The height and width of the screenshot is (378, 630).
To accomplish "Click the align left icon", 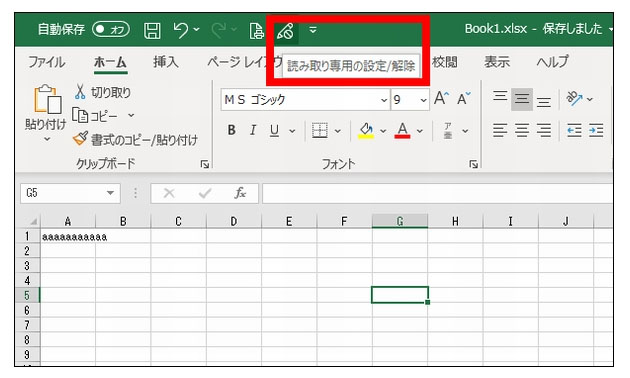I will click(x=500, y=131).
